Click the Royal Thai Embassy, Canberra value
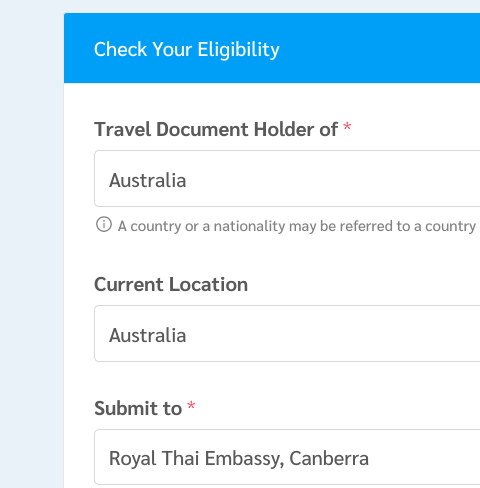Image resolution: width=480 pixels, height=488 pixels. 239,458
